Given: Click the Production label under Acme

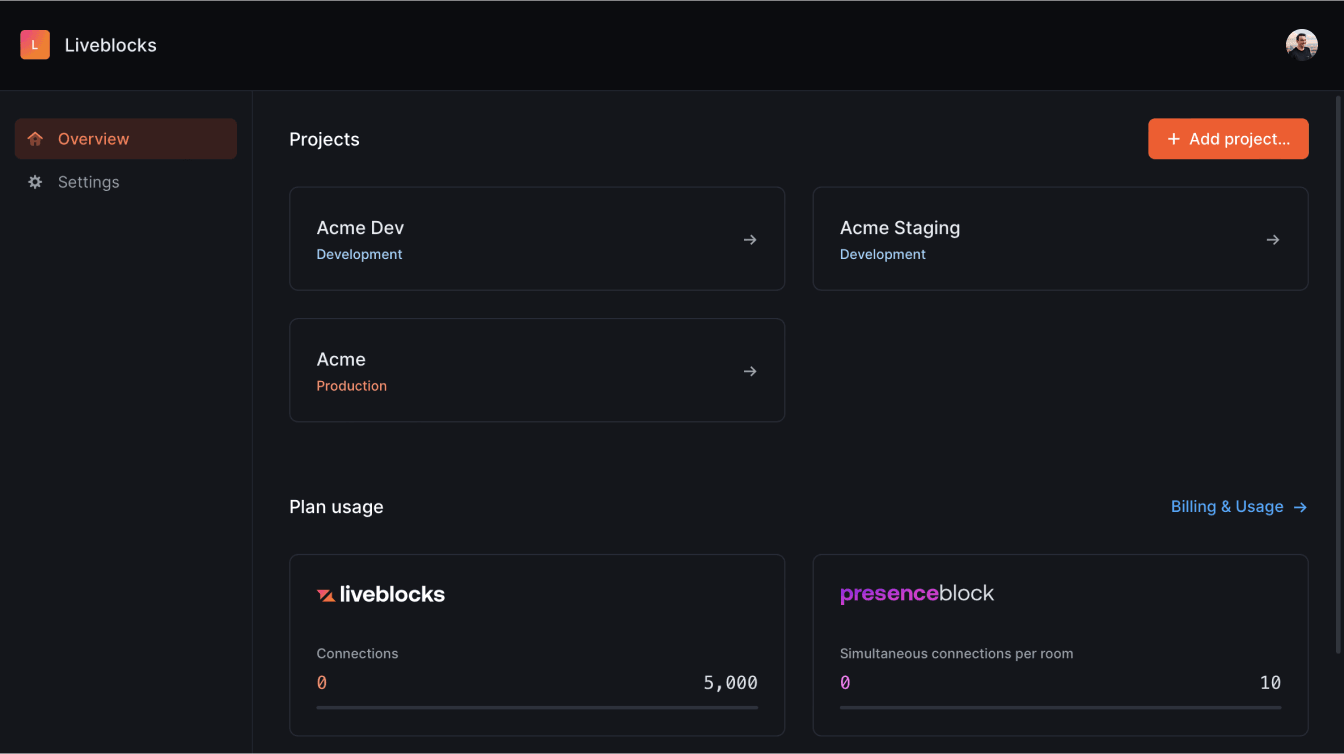Looking at the screenshot, I should pos(351,386).
